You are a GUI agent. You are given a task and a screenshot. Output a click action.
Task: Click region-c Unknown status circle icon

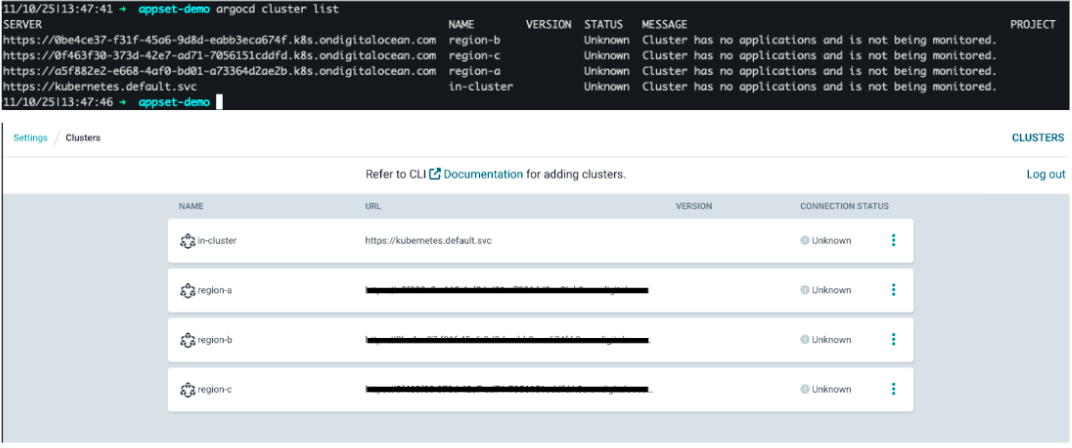coord(805,389)
